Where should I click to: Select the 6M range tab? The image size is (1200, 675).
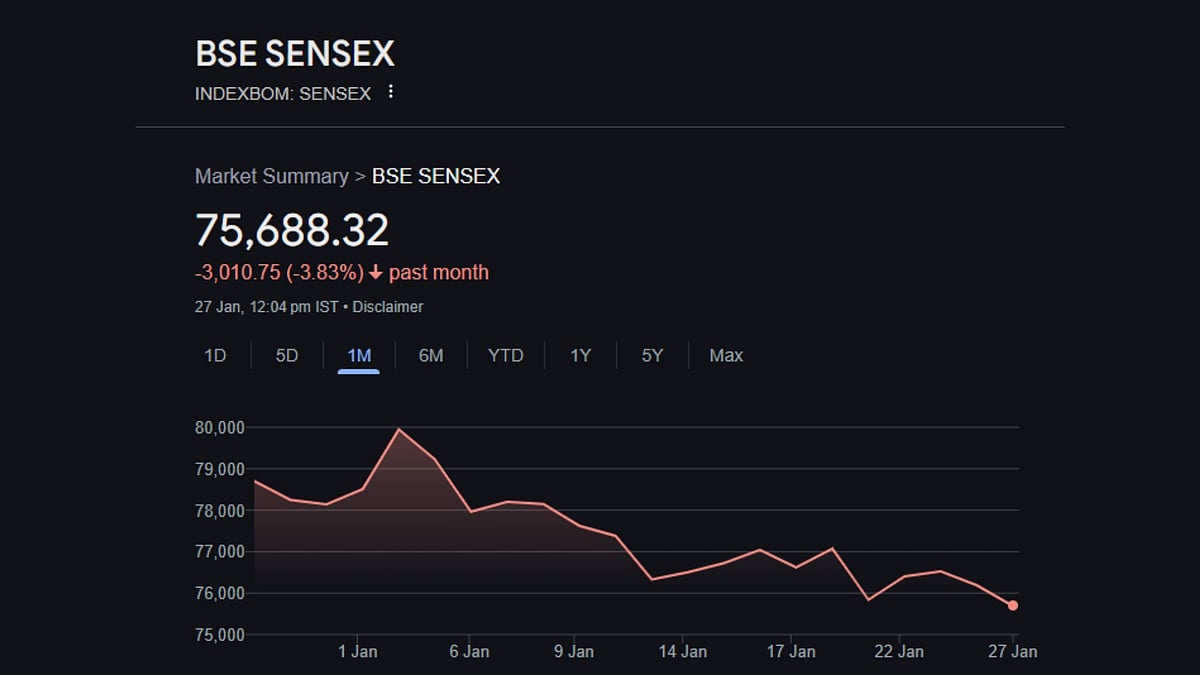pos(431,355)
